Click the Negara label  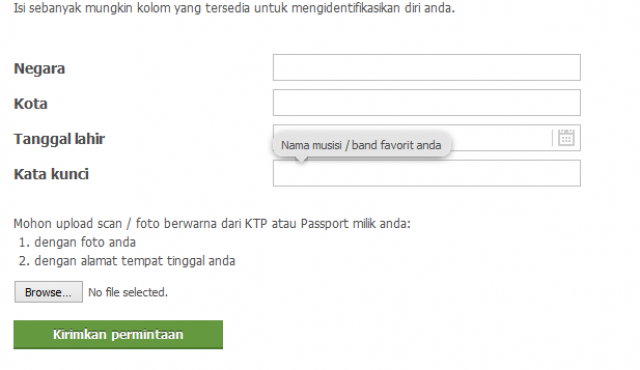[39, 69]
